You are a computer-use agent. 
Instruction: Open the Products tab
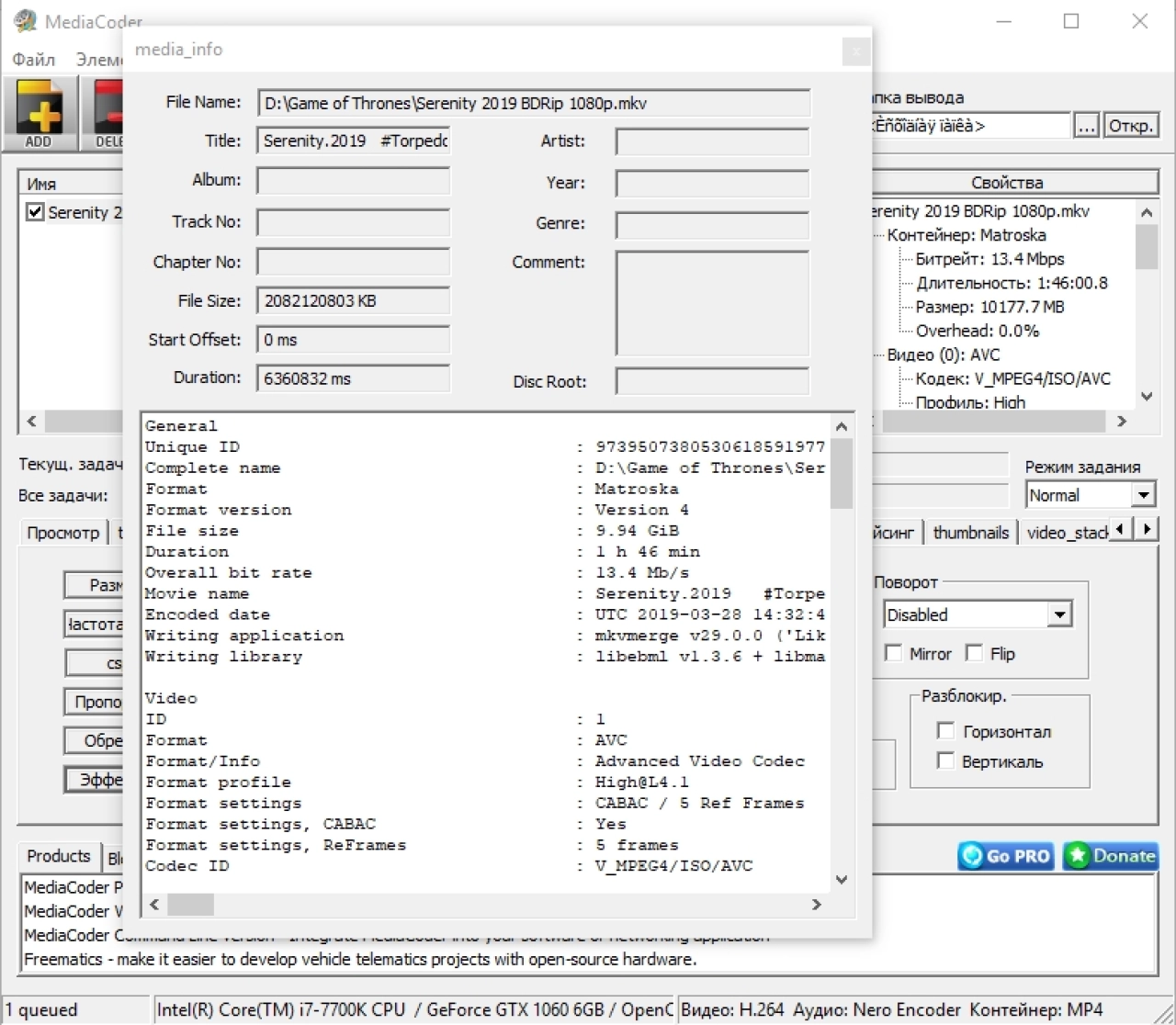[x=59, y=856]
